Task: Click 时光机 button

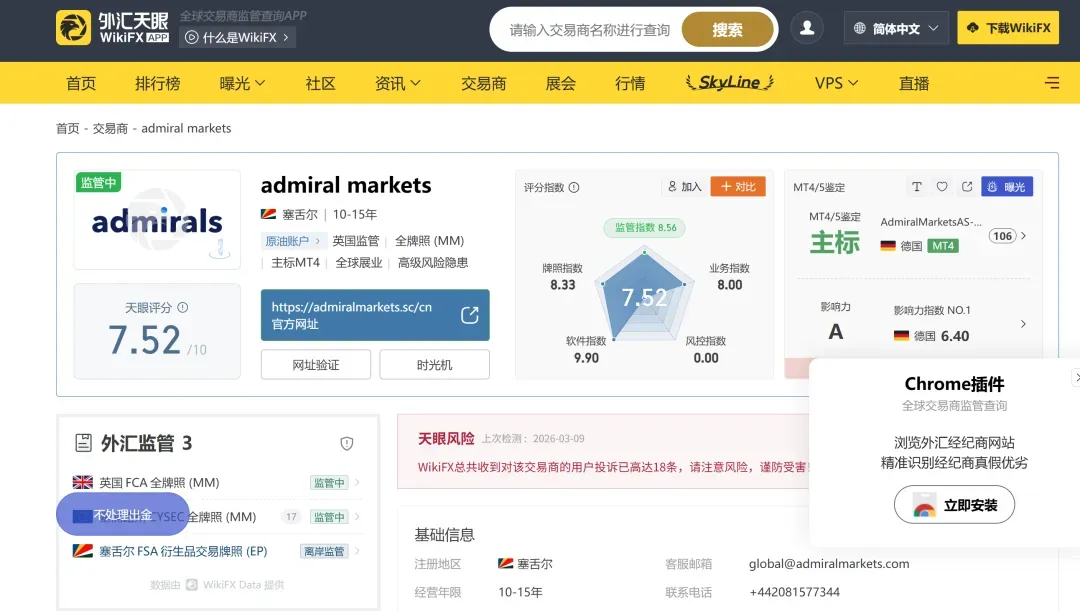Action: point(434,364)
